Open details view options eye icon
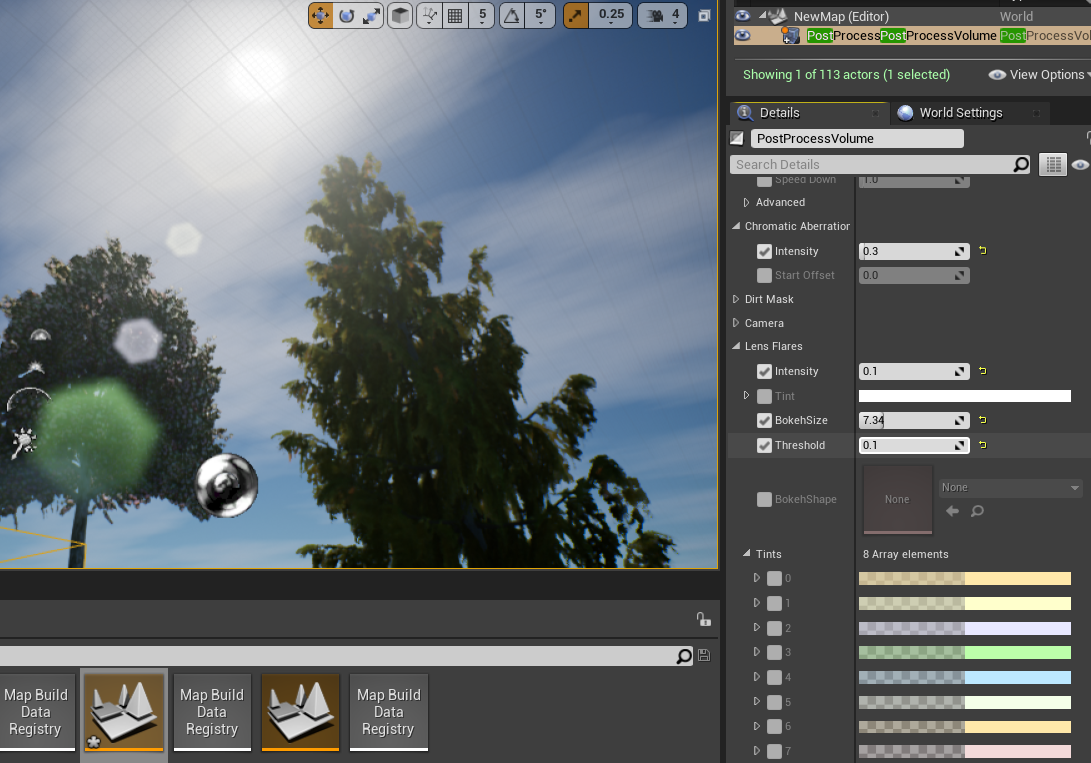1091x763 pixels. click(1080, 165)
